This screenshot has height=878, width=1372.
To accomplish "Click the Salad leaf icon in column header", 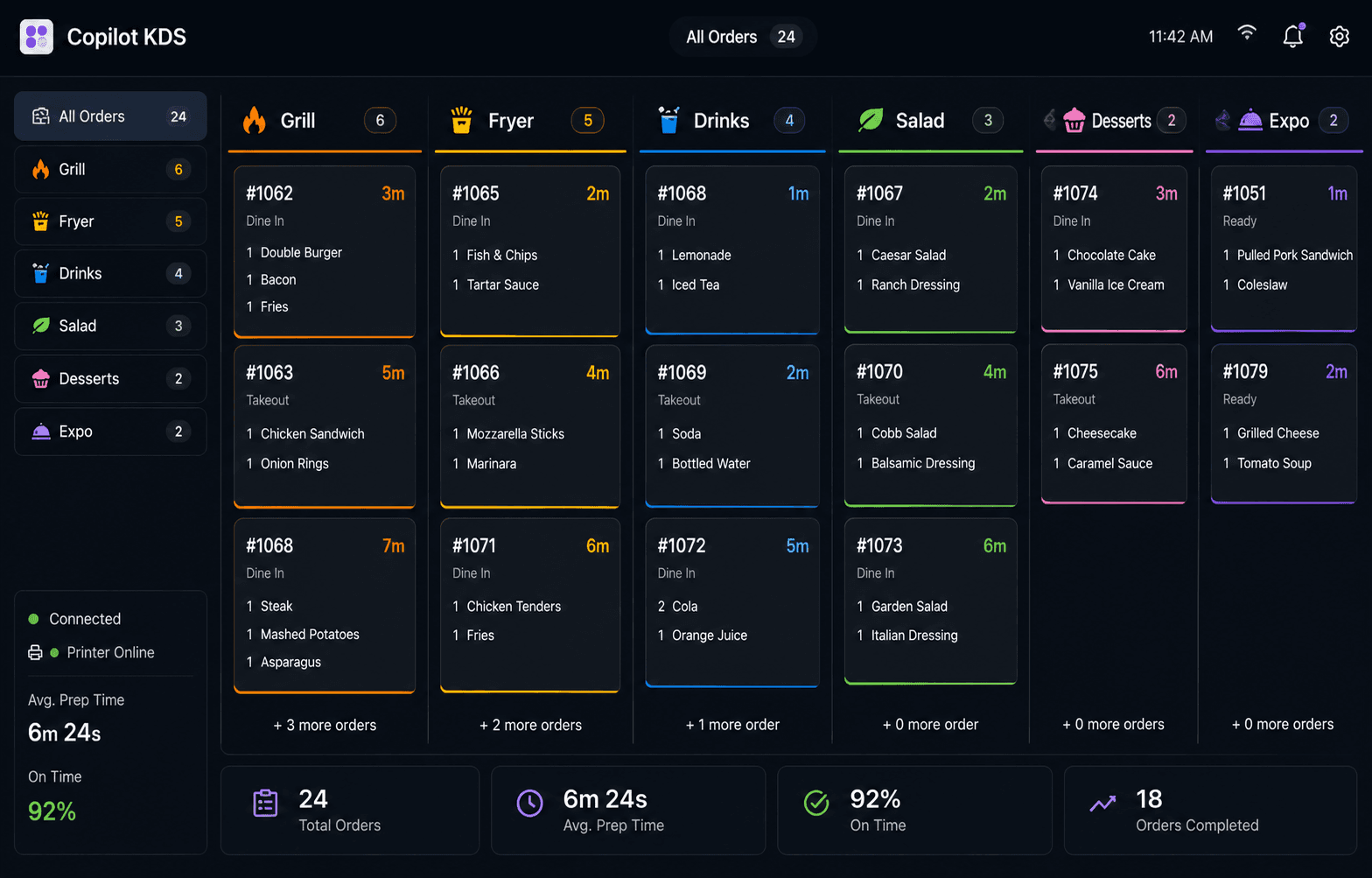I will point(871,120).
